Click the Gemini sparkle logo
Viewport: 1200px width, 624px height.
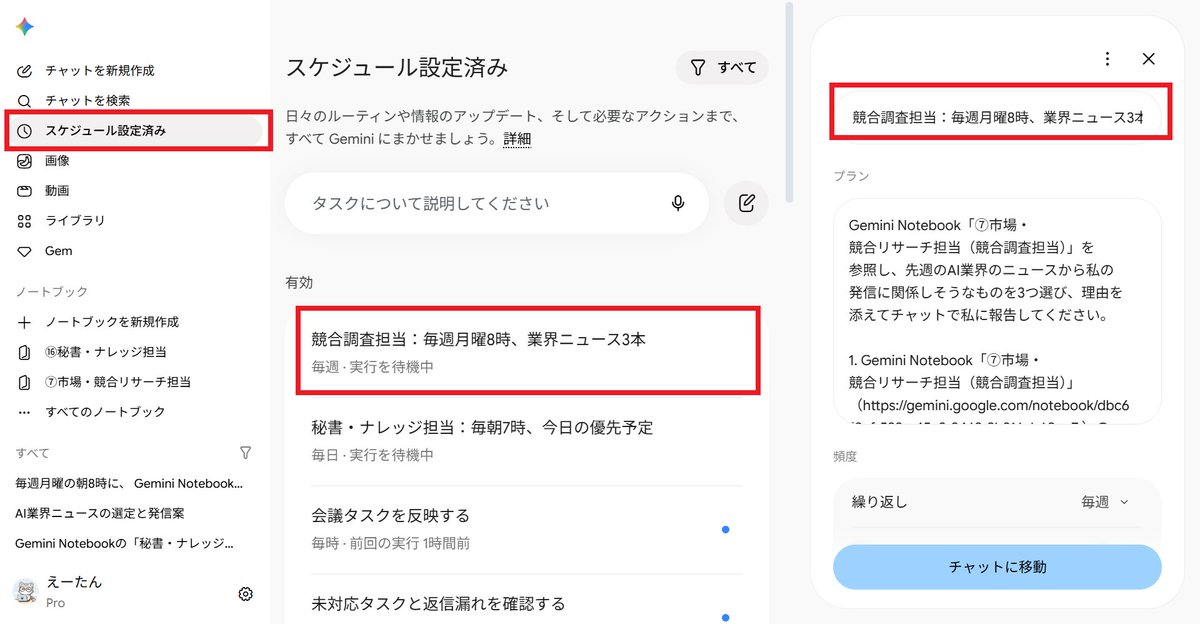coord(25,27)
